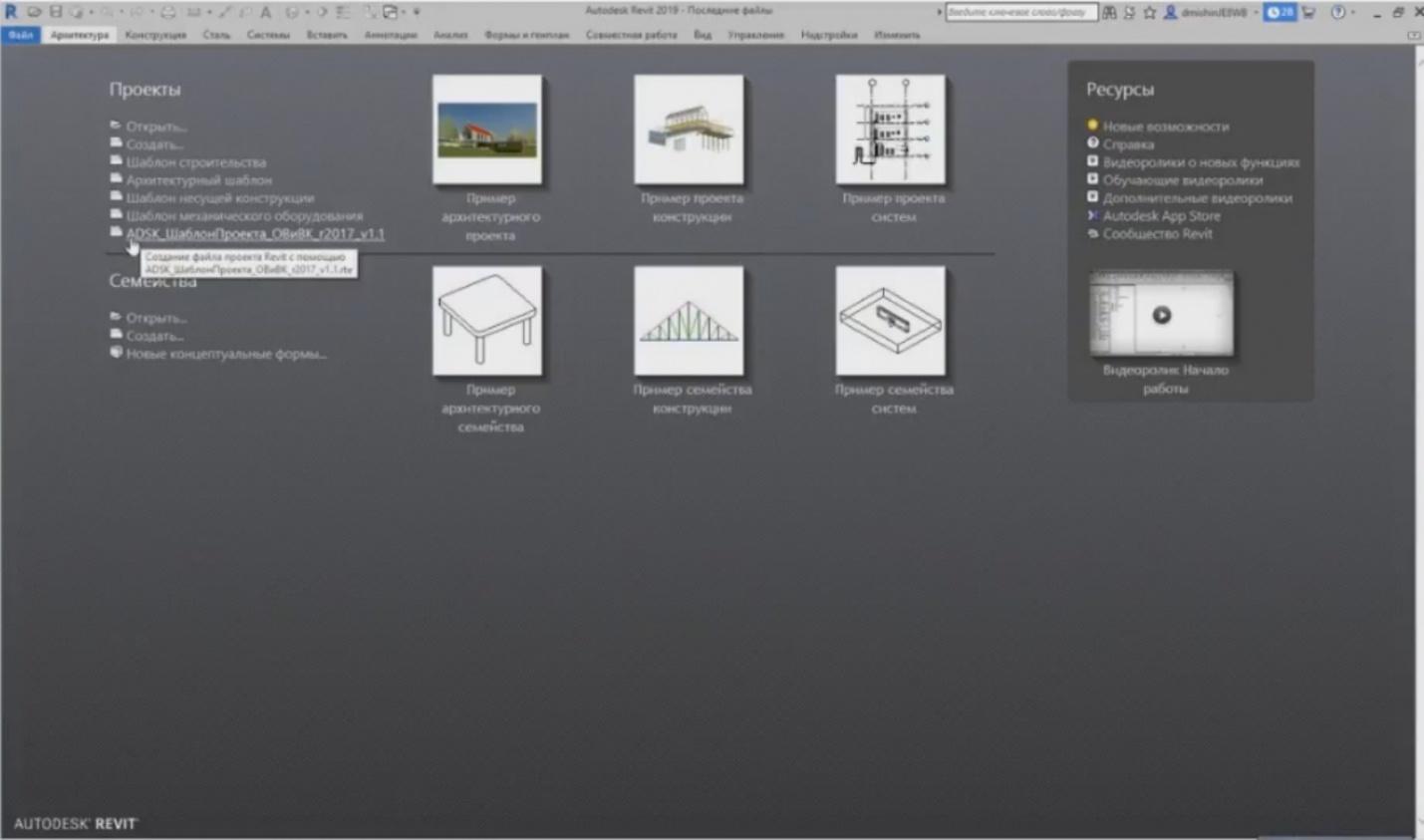This screenshot has width=1424, height=840.
Task: Expand the arrow left of the search field
Action: 939,12
